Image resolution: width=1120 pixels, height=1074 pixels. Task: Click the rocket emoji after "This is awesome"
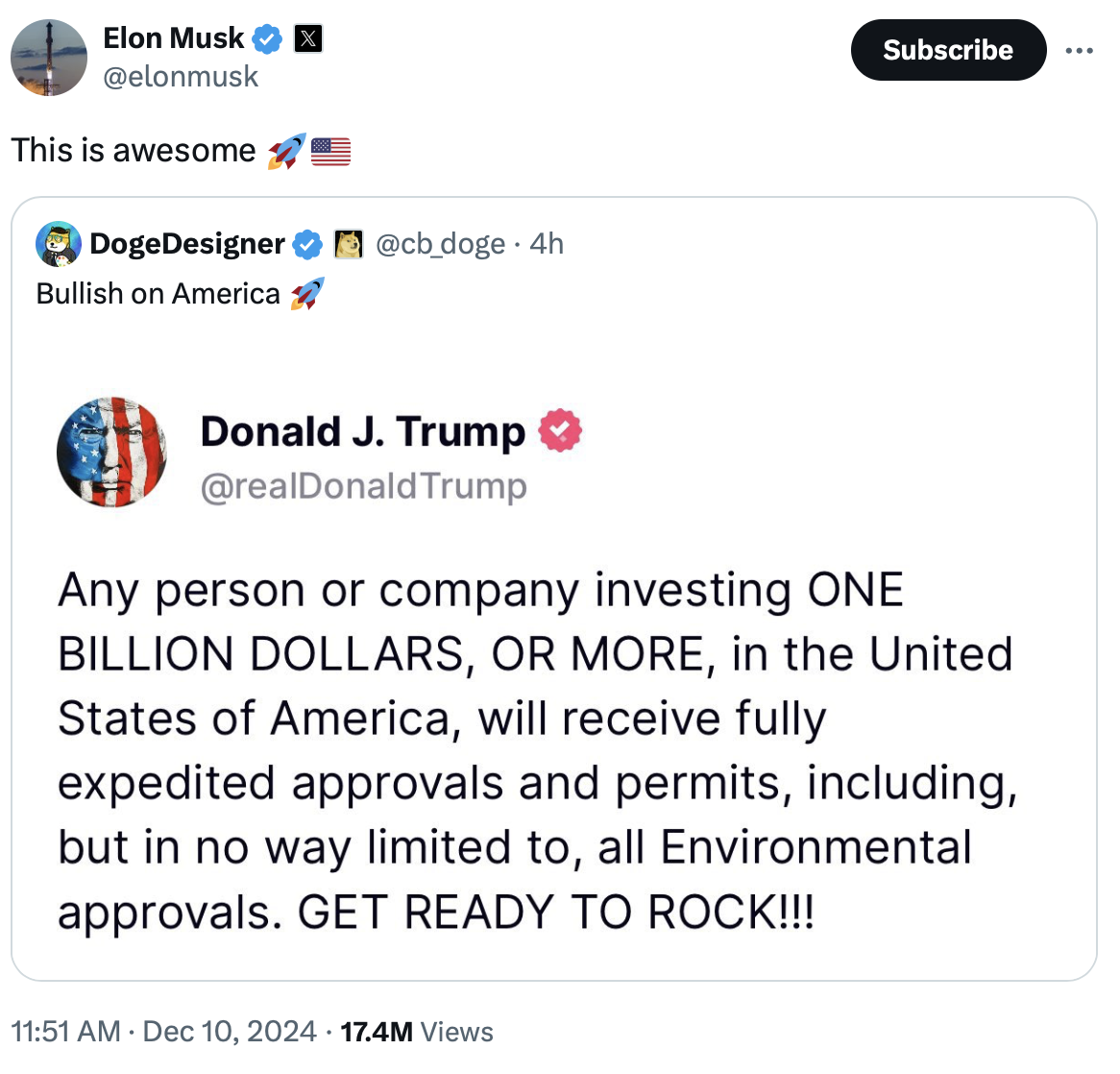coord(286,152)
